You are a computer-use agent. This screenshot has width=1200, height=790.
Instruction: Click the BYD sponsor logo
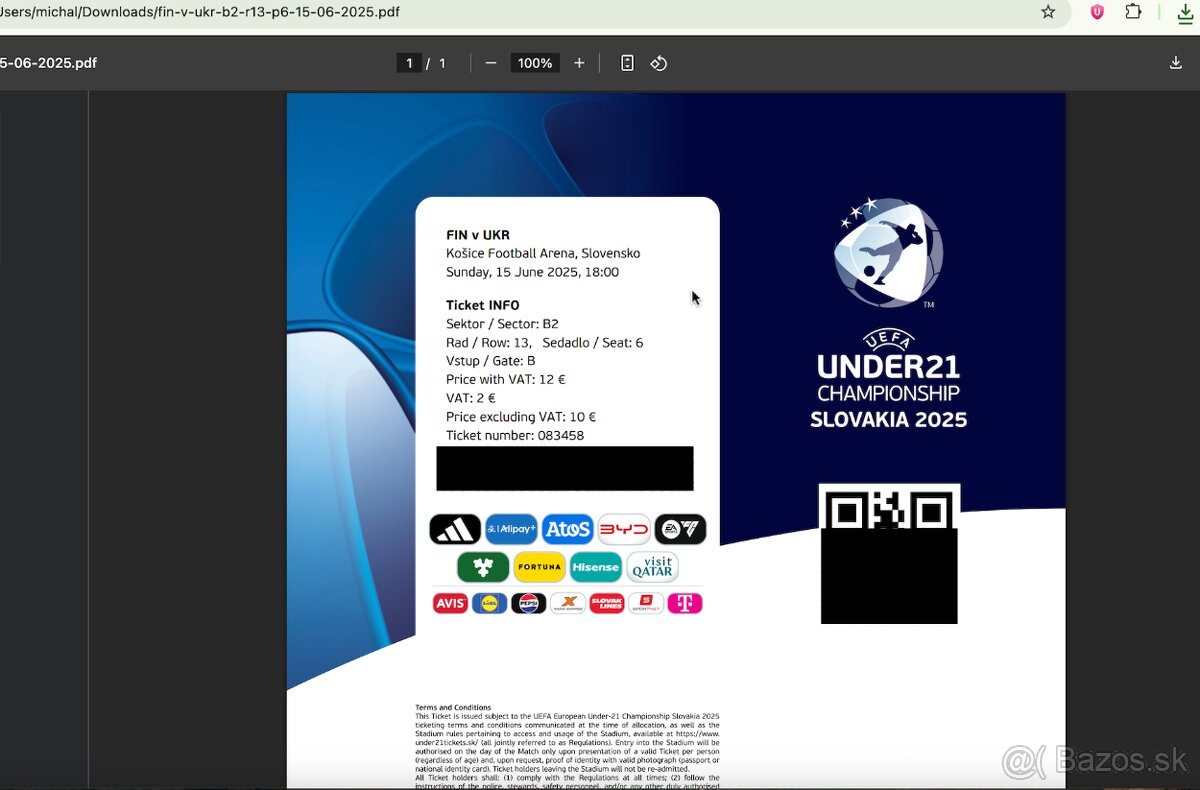coord(624,529)
